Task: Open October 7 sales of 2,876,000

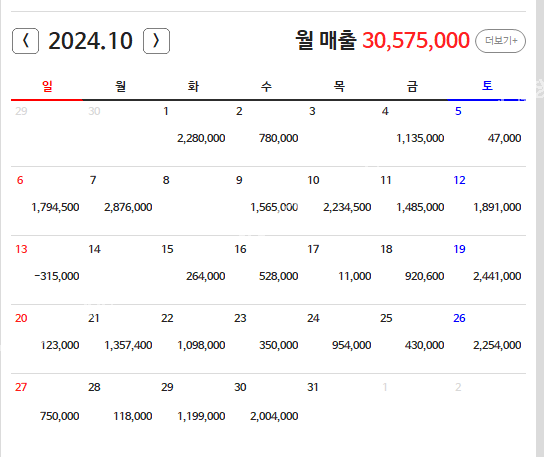Action: 128,207
